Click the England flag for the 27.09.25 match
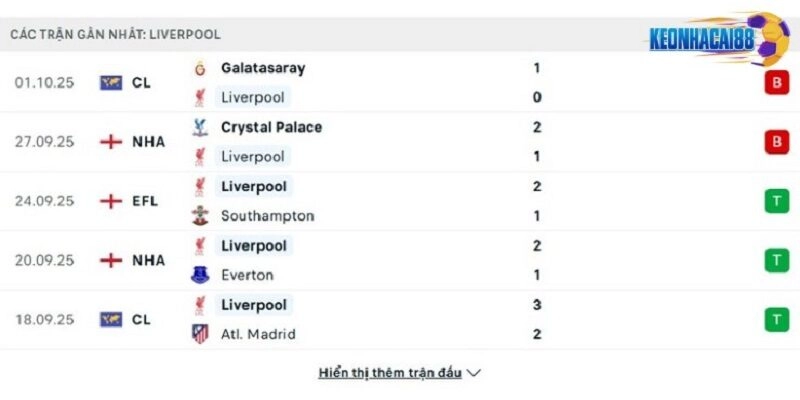The image size is (800, 400). click(111, 142)
